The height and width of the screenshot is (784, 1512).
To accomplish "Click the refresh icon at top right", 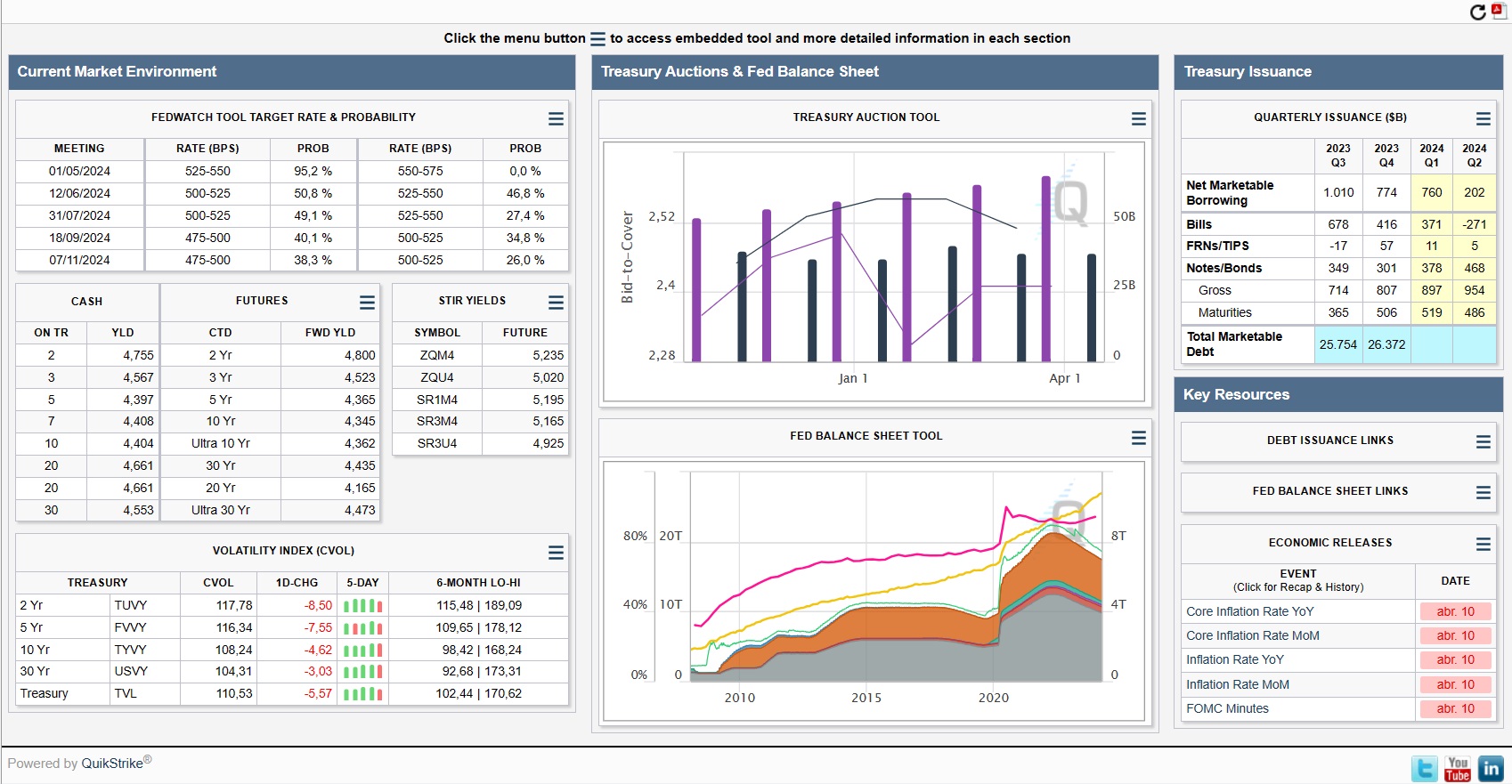I will tap(1477, 12).
